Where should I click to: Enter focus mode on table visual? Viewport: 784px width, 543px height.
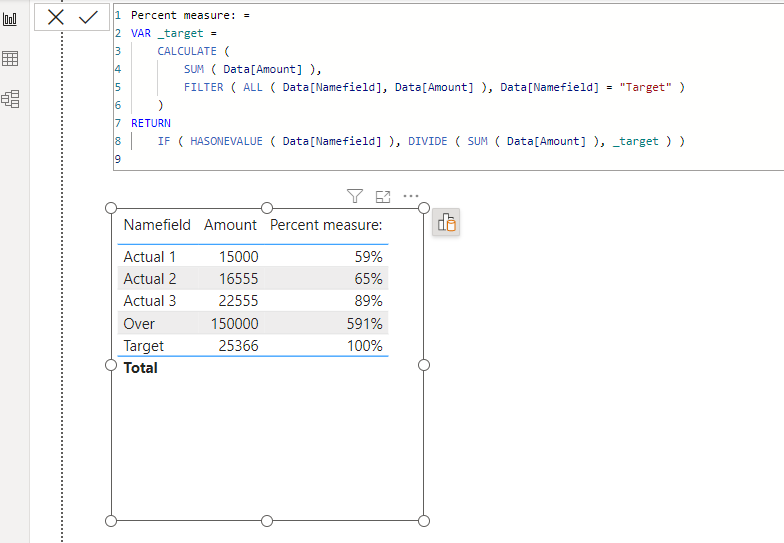[x=382, y=196]
